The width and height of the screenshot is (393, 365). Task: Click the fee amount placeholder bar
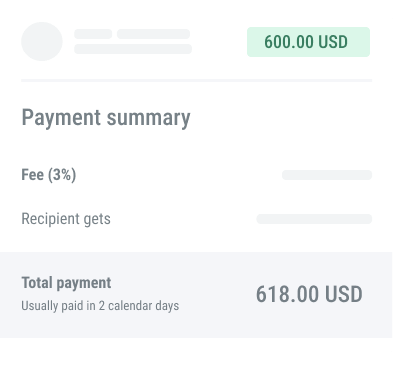[x=327, y=175]
